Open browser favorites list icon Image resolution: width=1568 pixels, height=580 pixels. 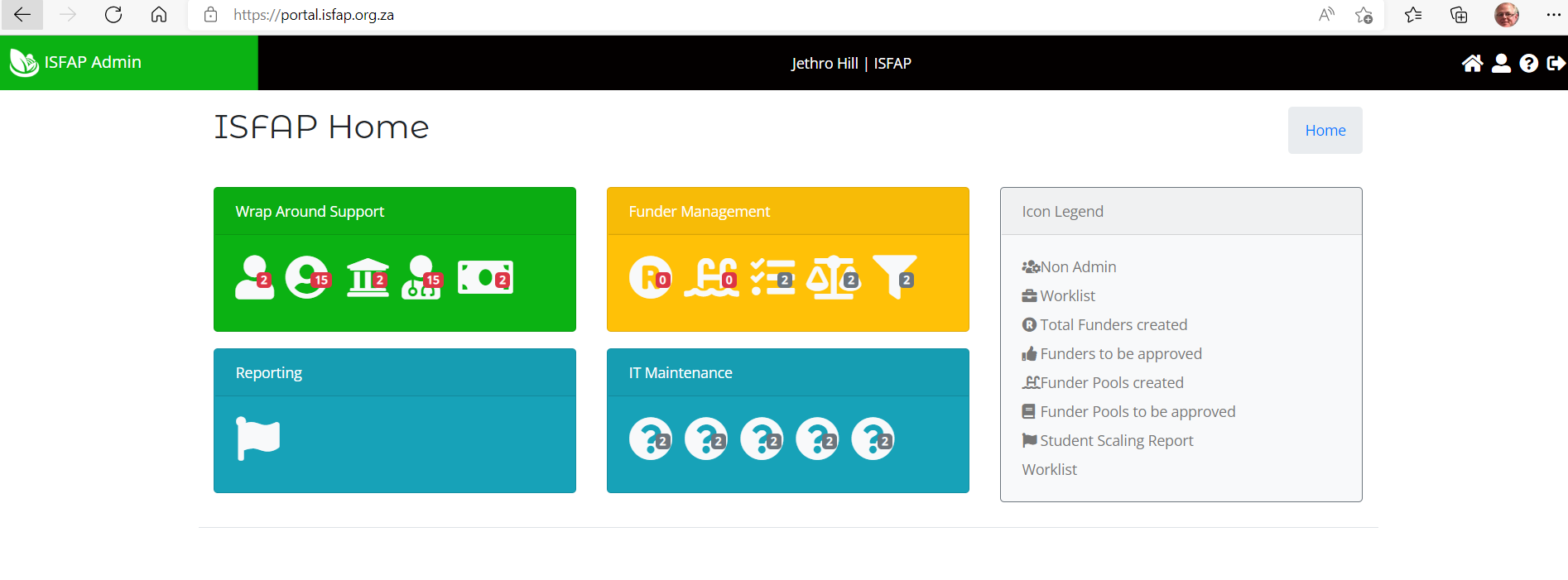pyautogui.click(x=1413, y=15)
